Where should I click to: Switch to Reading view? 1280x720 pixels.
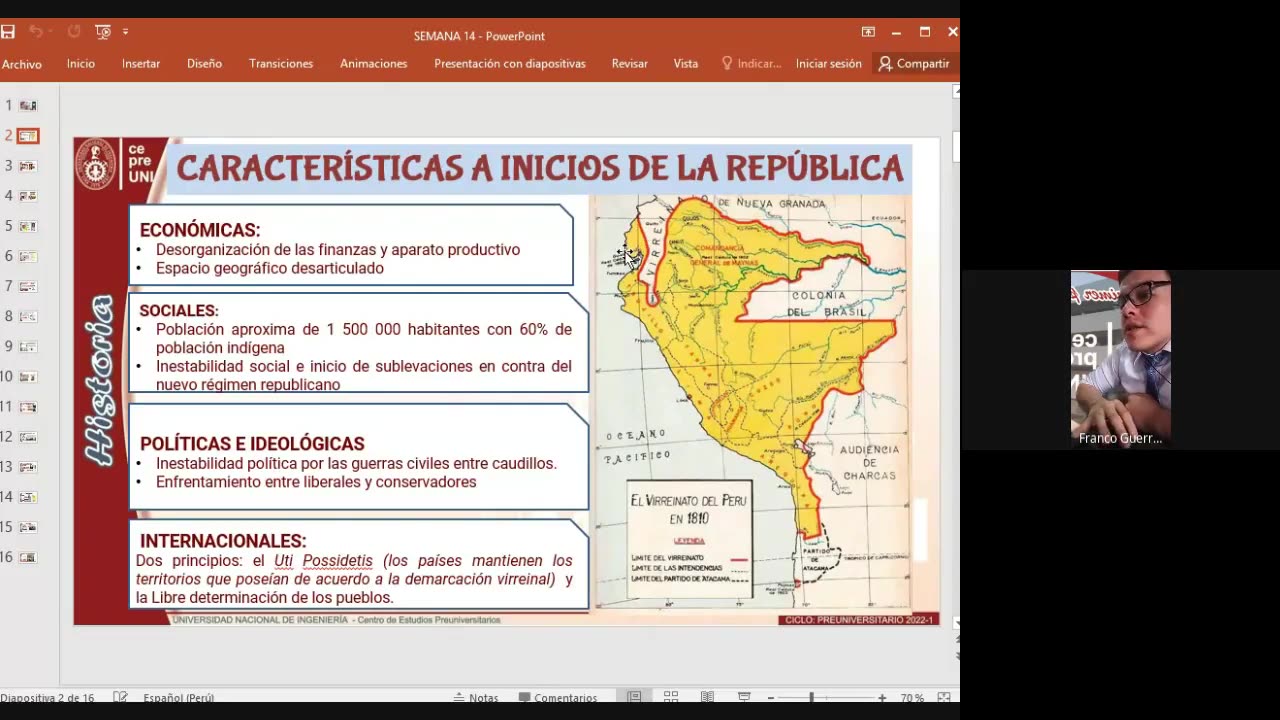[x=707, y=697]
